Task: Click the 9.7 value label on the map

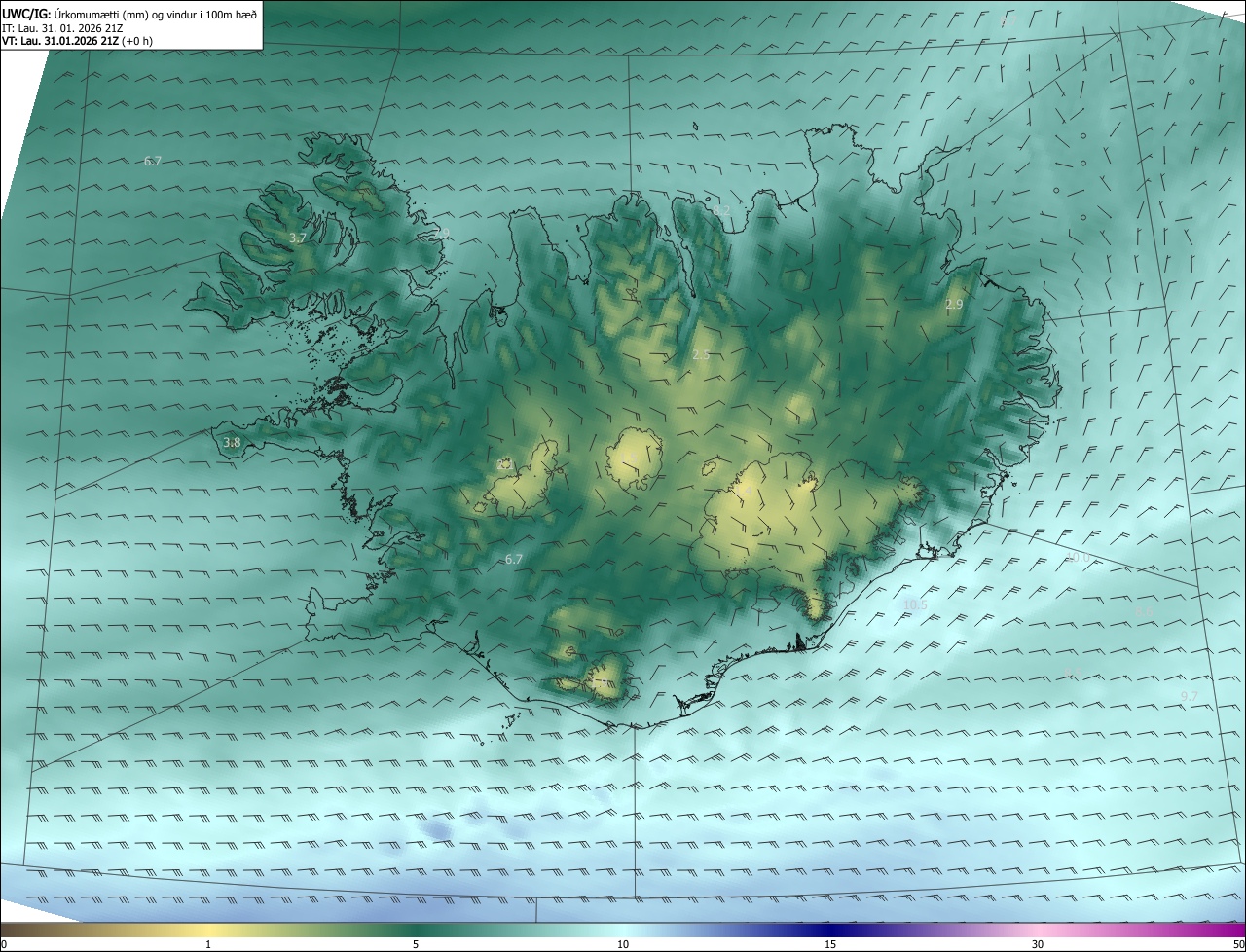Action: click(x=1189, y=695)
